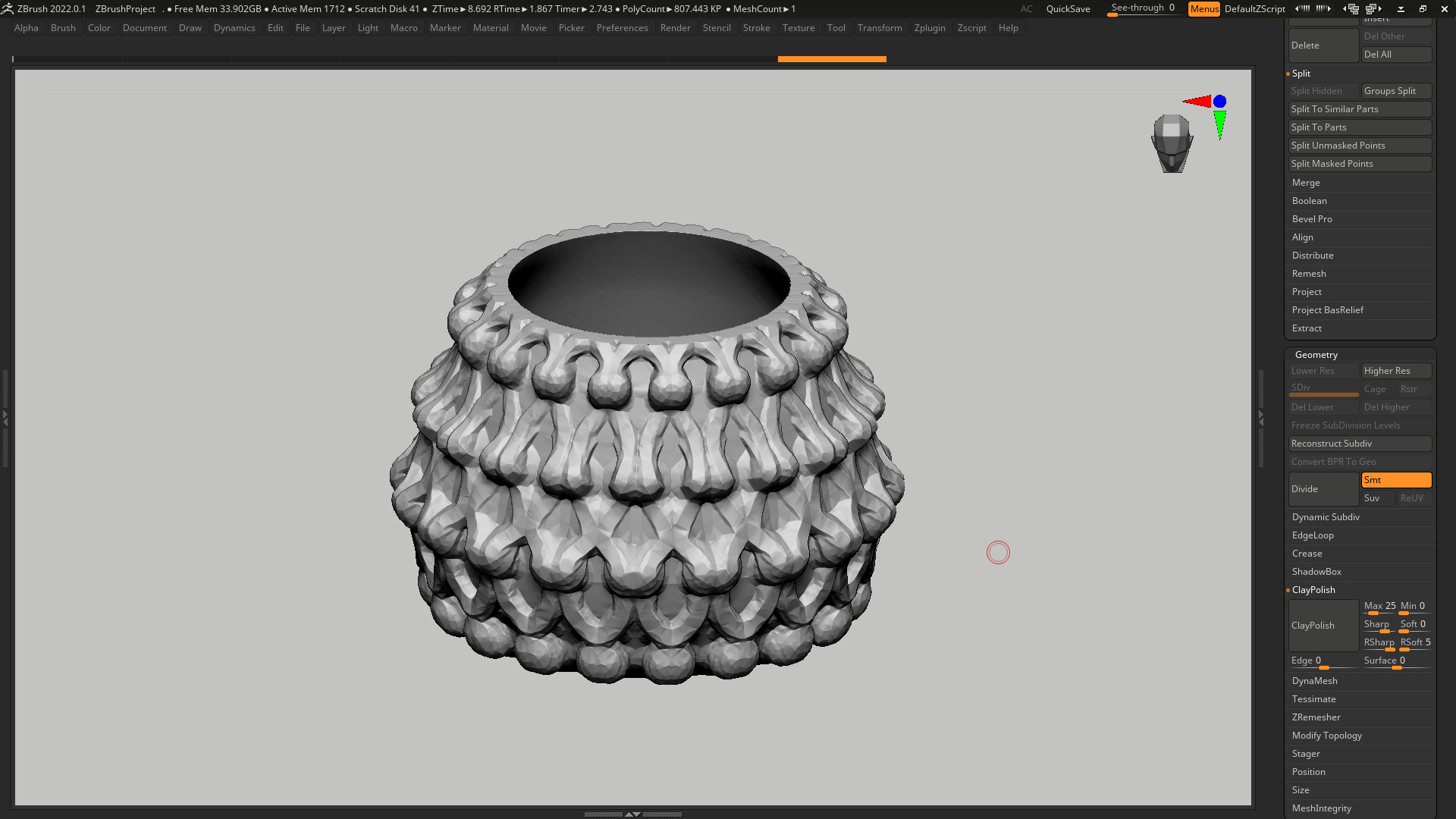
Task: Click the large ClayPolish button
Action: click(1323, 626)
